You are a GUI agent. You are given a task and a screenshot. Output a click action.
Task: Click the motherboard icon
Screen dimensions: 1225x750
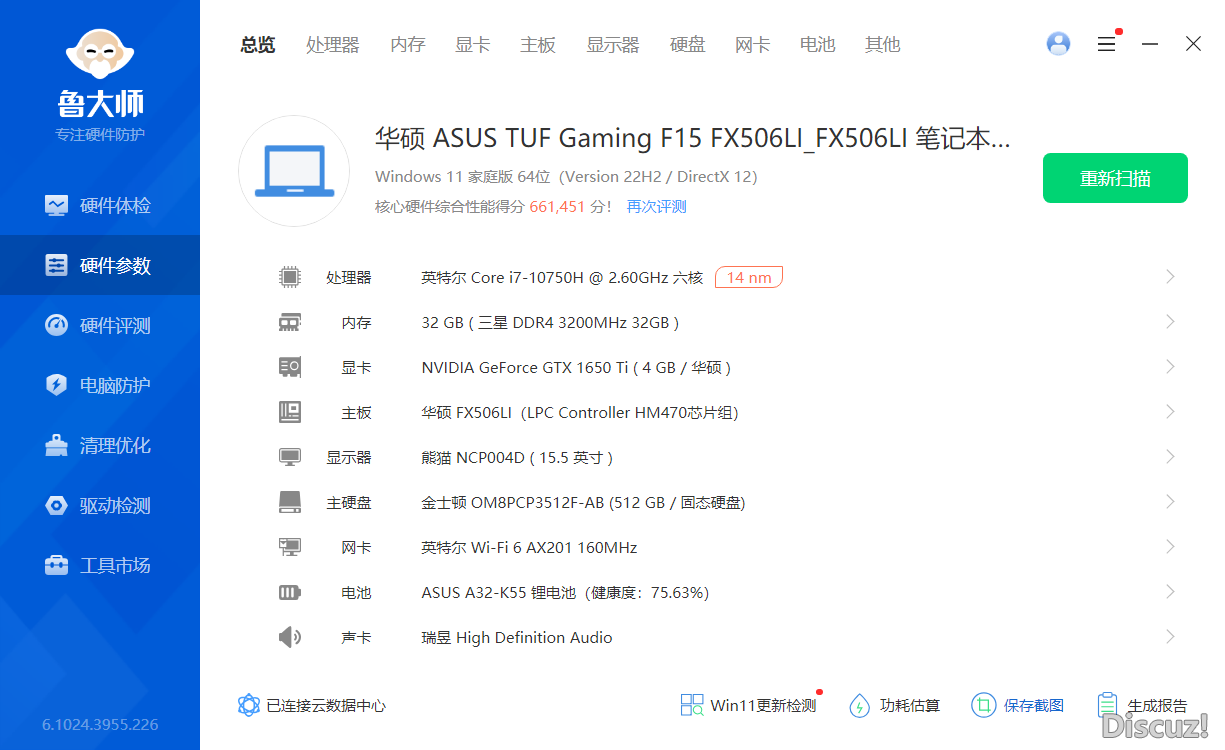coord(290,412)
